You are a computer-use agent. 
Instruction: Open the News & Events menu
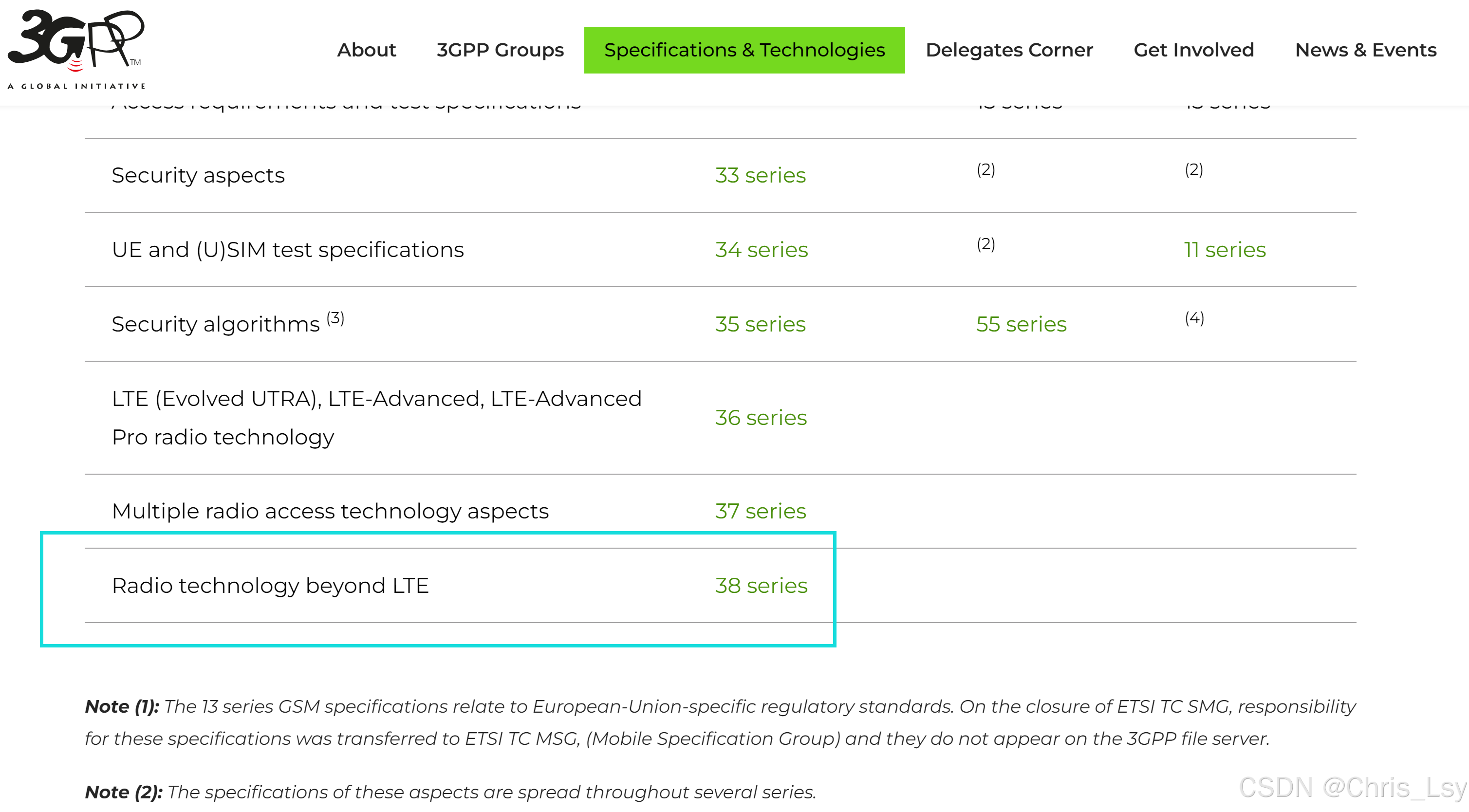coord(1365,50)
